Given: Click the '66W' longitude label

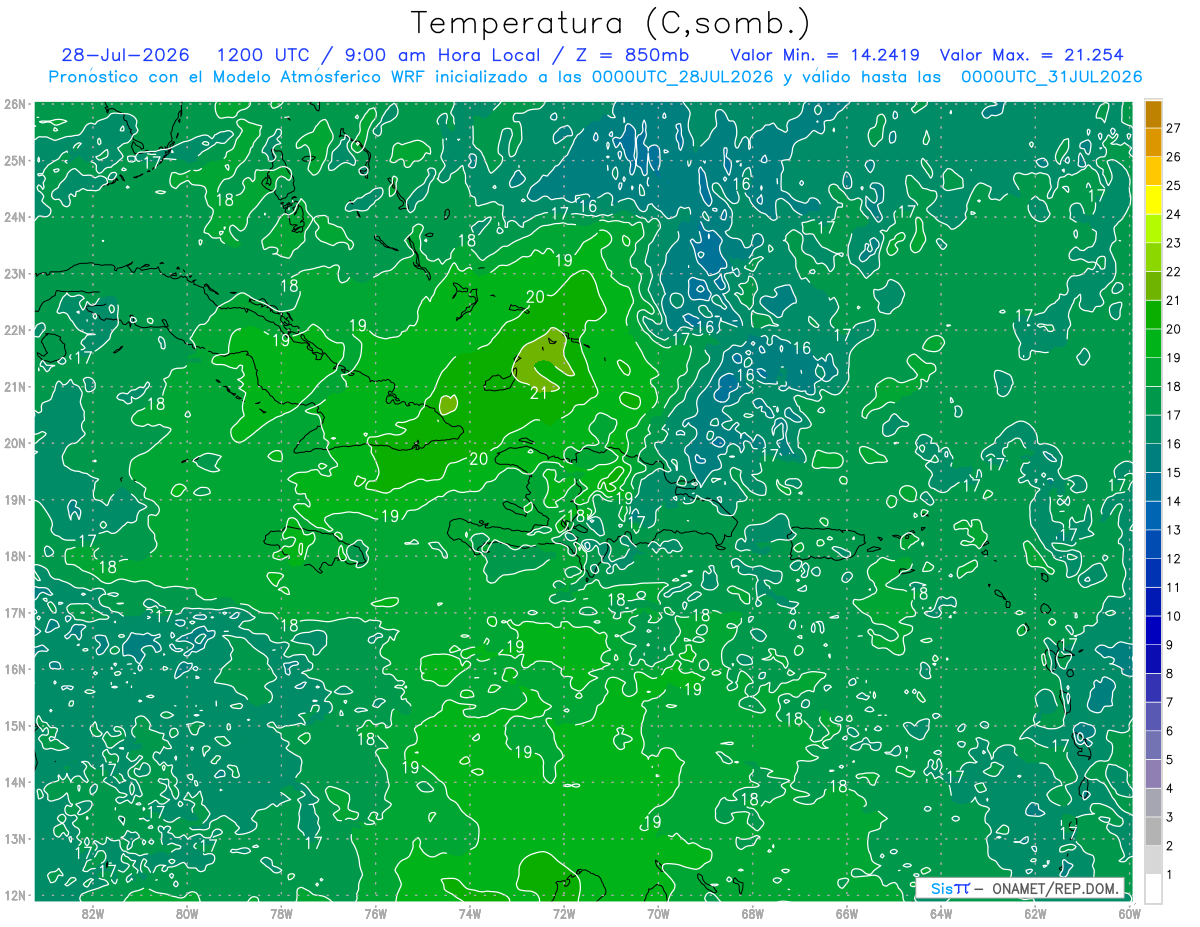Looking at the screenshot, I should [847, 913].
